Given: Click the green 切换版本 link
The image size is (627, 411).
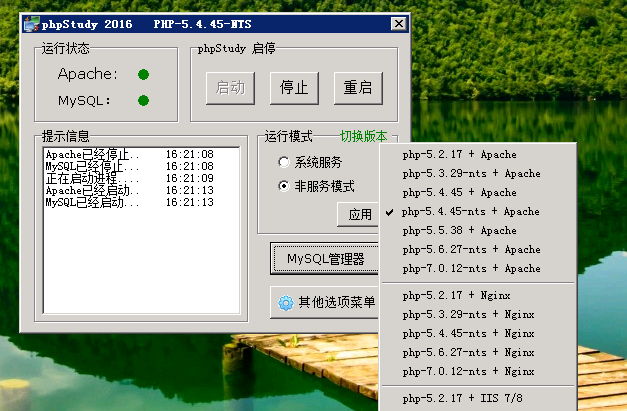Looking at the screenshot, I should pyautogui.click(x=363, y=136).
